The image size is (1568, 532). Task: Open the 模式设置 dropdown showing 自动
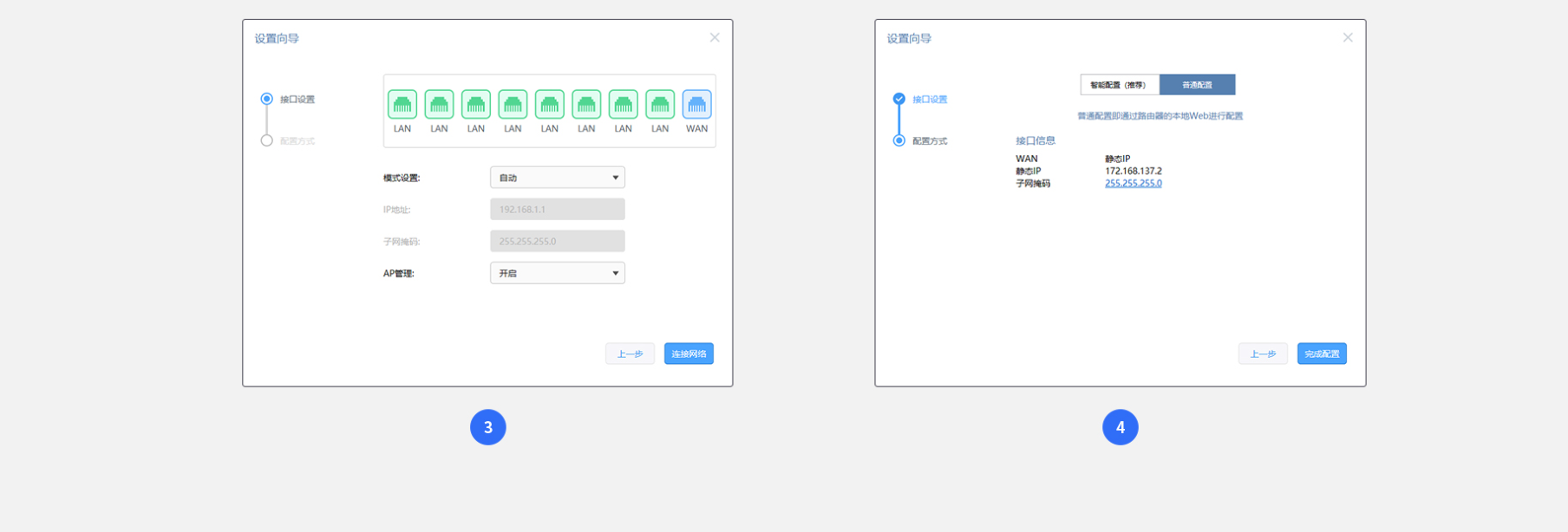pos(557,178)
